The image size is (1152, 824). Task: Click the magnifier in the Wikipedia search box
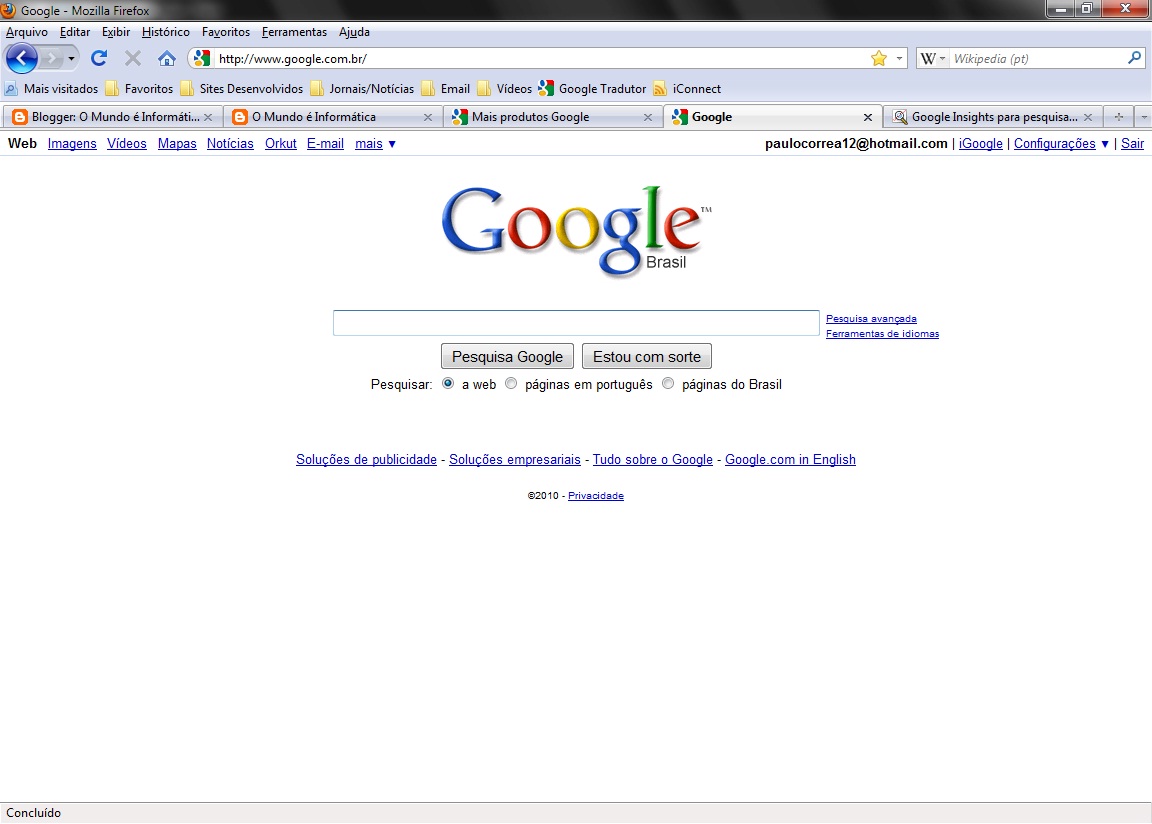(x=1134, y=58)
